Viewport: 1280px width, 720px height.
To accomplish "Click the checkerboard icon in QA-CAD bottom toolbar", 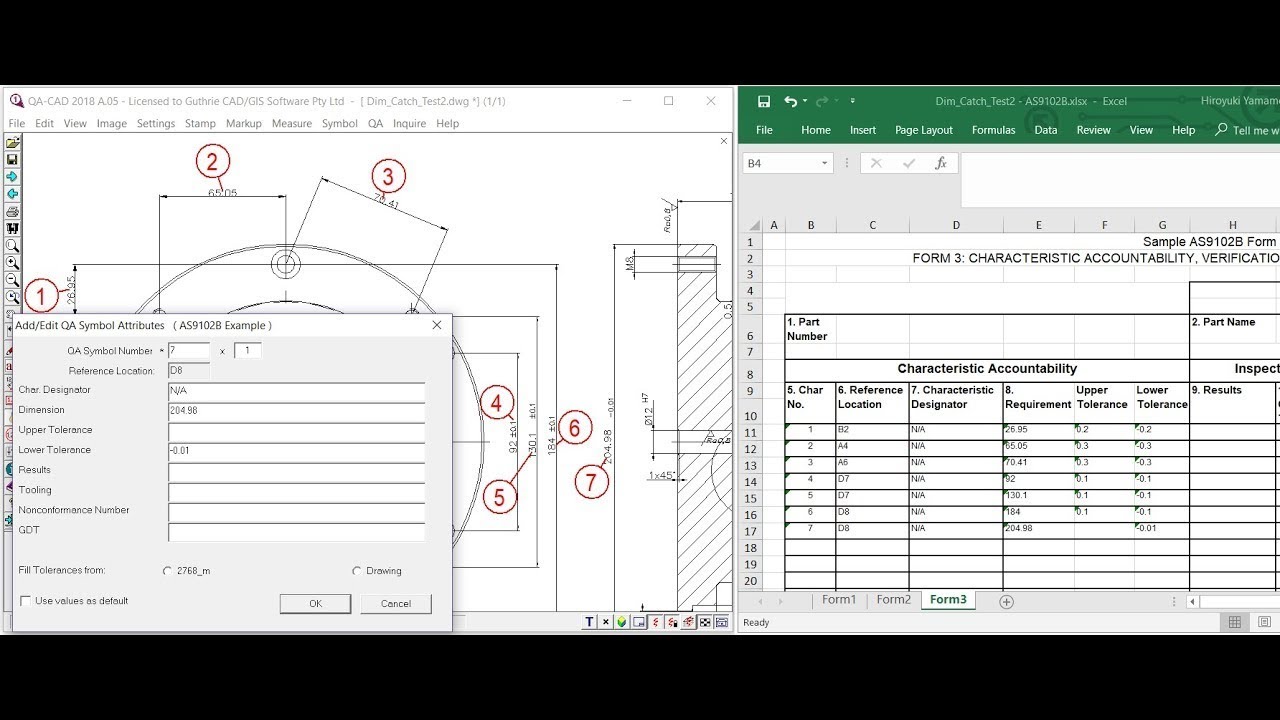I will (705, 622).
